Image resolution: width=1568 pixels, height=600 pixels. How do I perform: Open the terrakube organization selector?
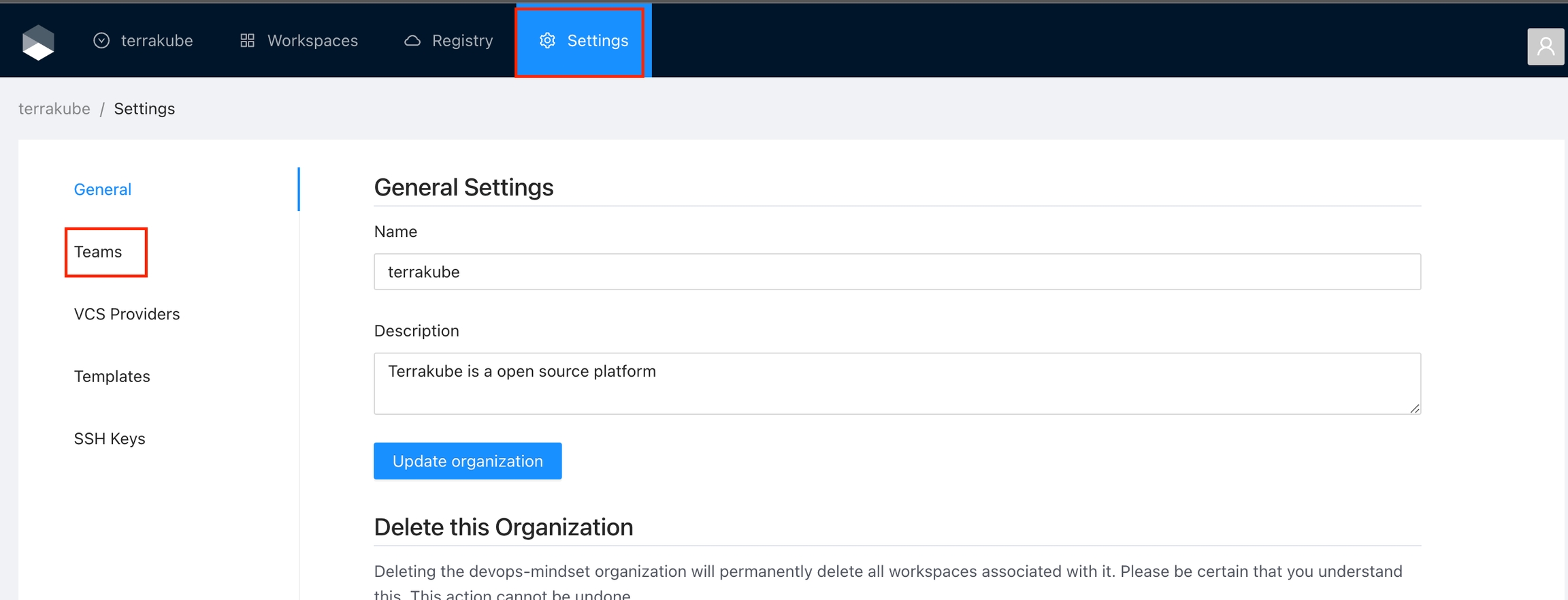pyautogui.click(x=157, y=41)
